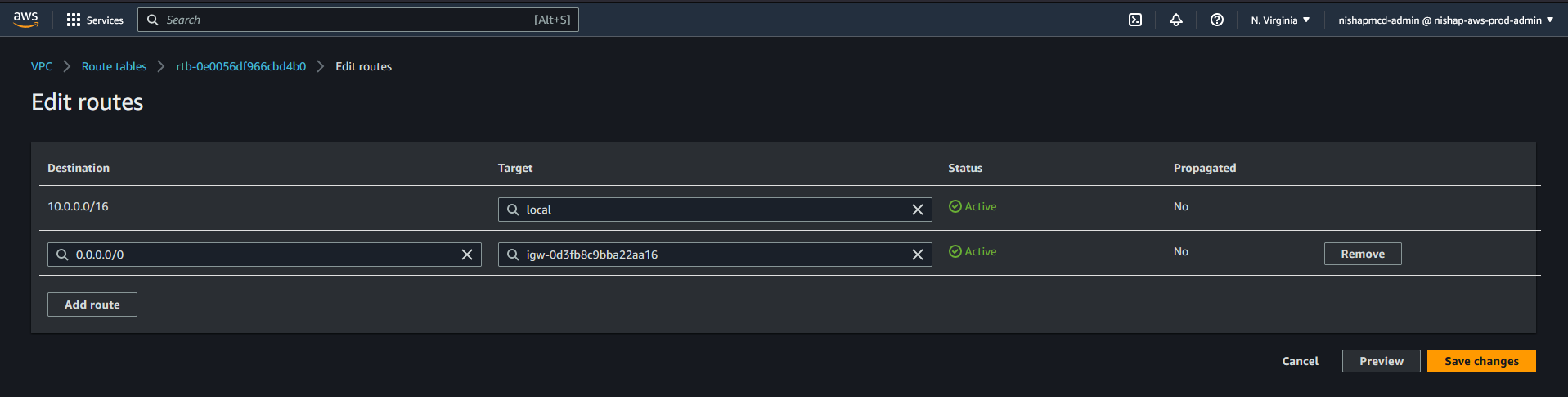Clear the 0.0.0.0/0 destination with X

(467, 255)
